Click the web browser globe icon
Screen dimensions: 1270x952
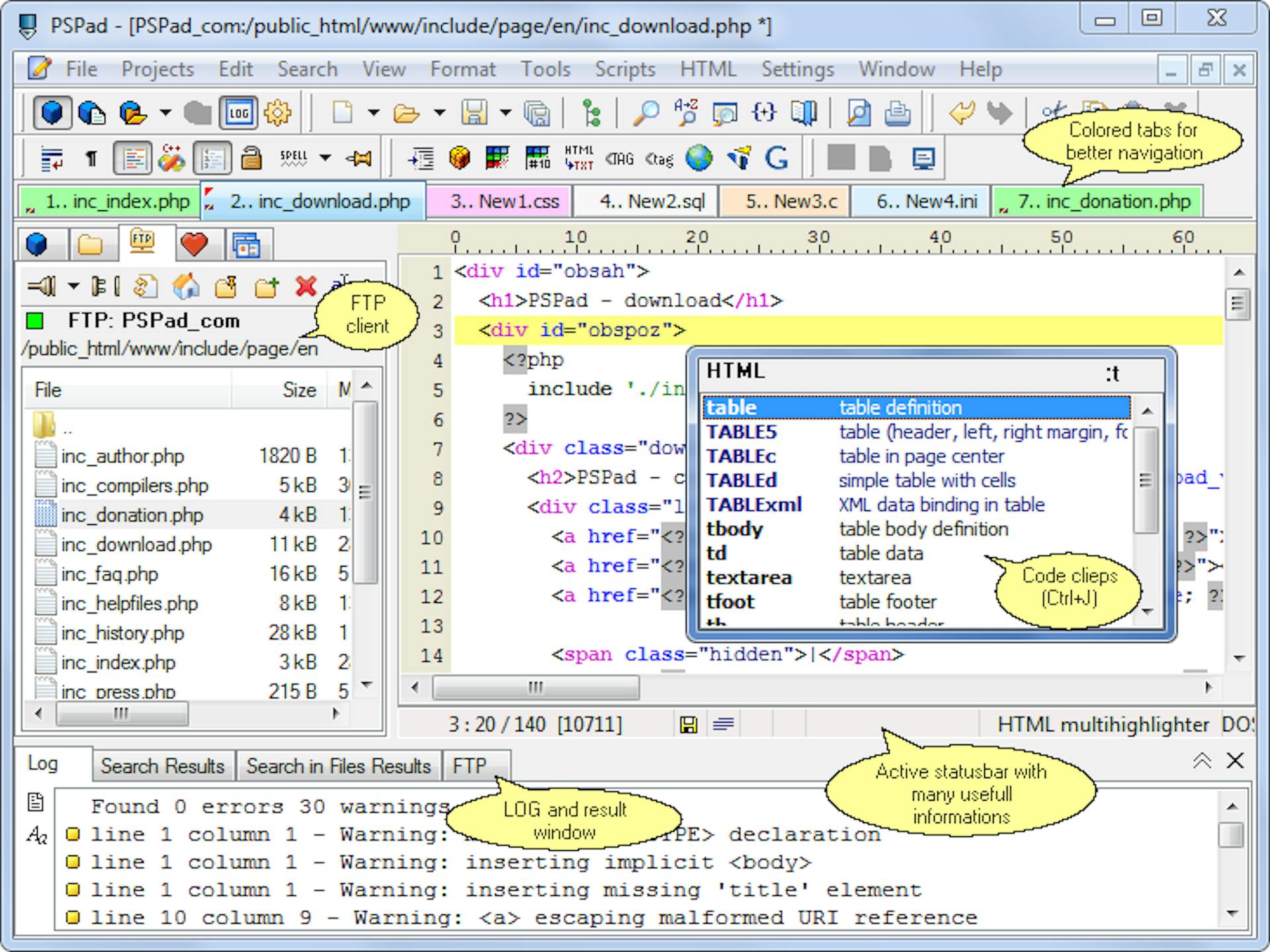(x=698, y=158)
